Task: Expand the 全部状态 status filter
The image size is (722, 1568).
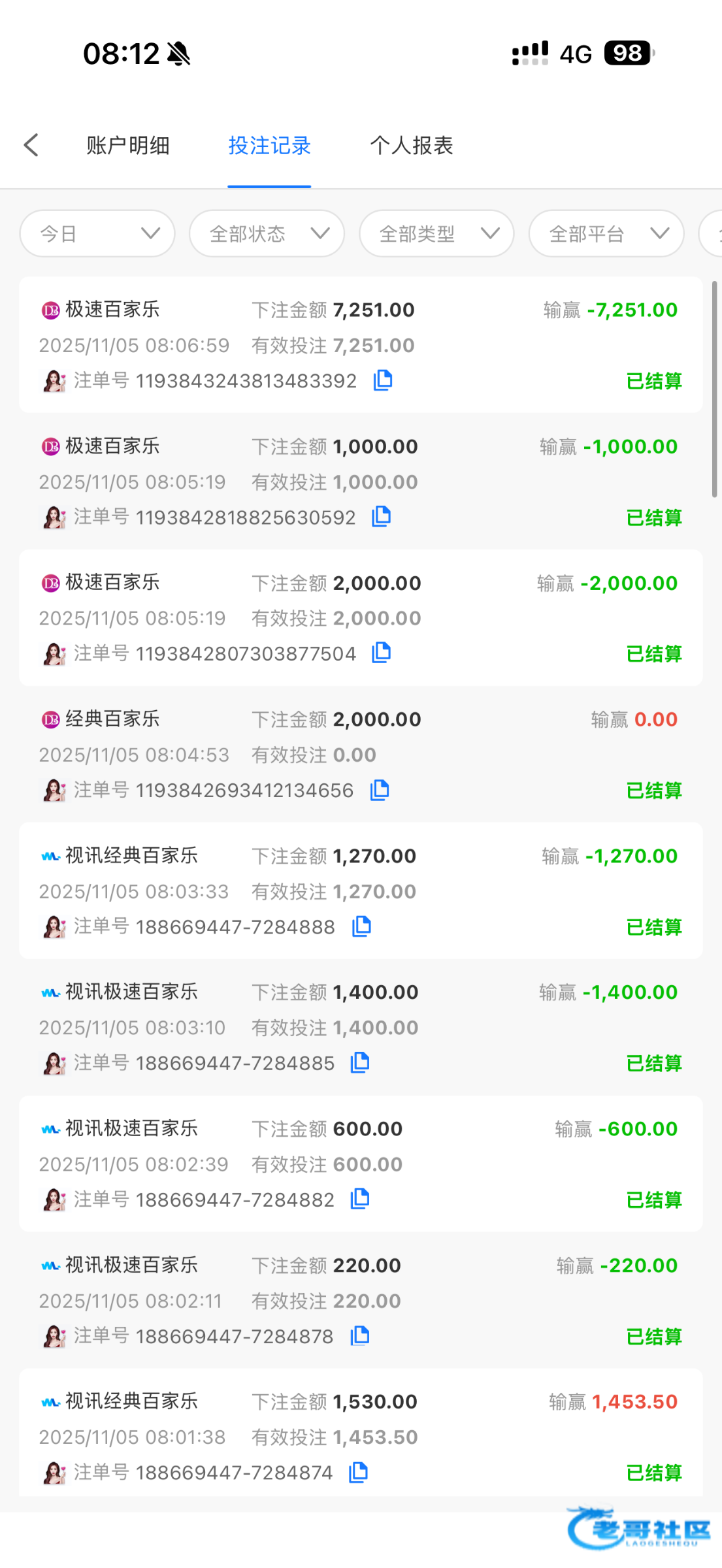Action: pyautogui.click(x=267, y=233)
